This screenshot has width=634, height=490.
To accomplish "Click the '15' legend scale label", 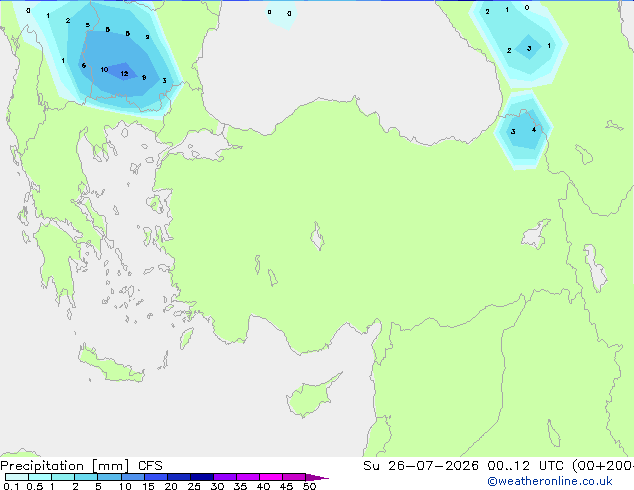I will [x=148, y=486].
